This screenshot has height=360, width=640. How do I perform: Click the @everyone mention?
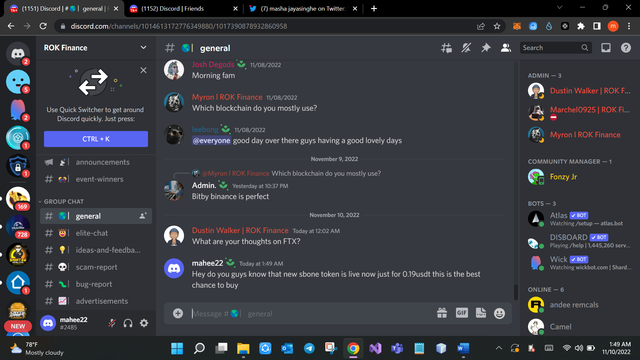point(211,140)
